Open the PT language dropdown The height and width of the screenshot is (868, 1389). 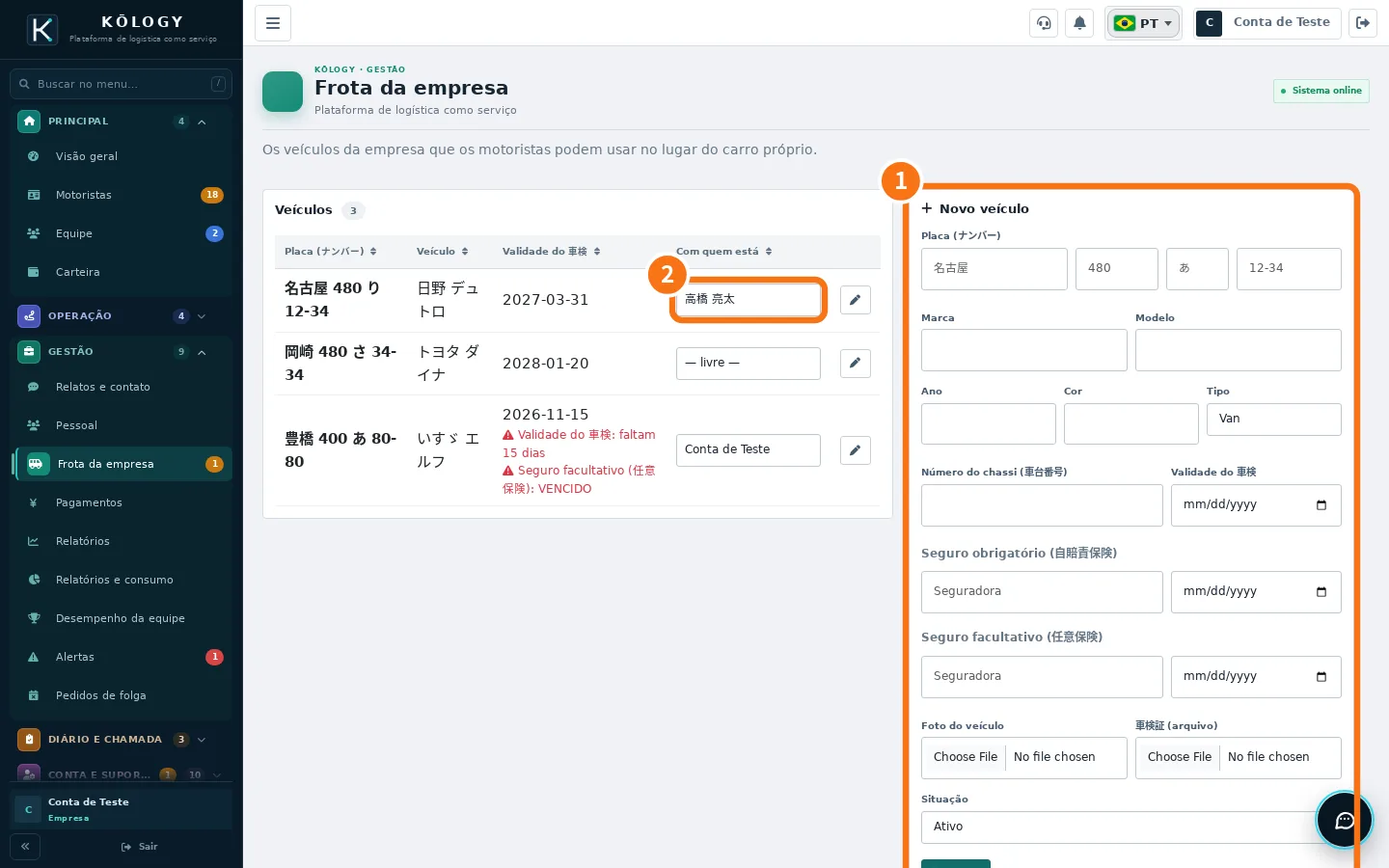(x=1143, y=23)
